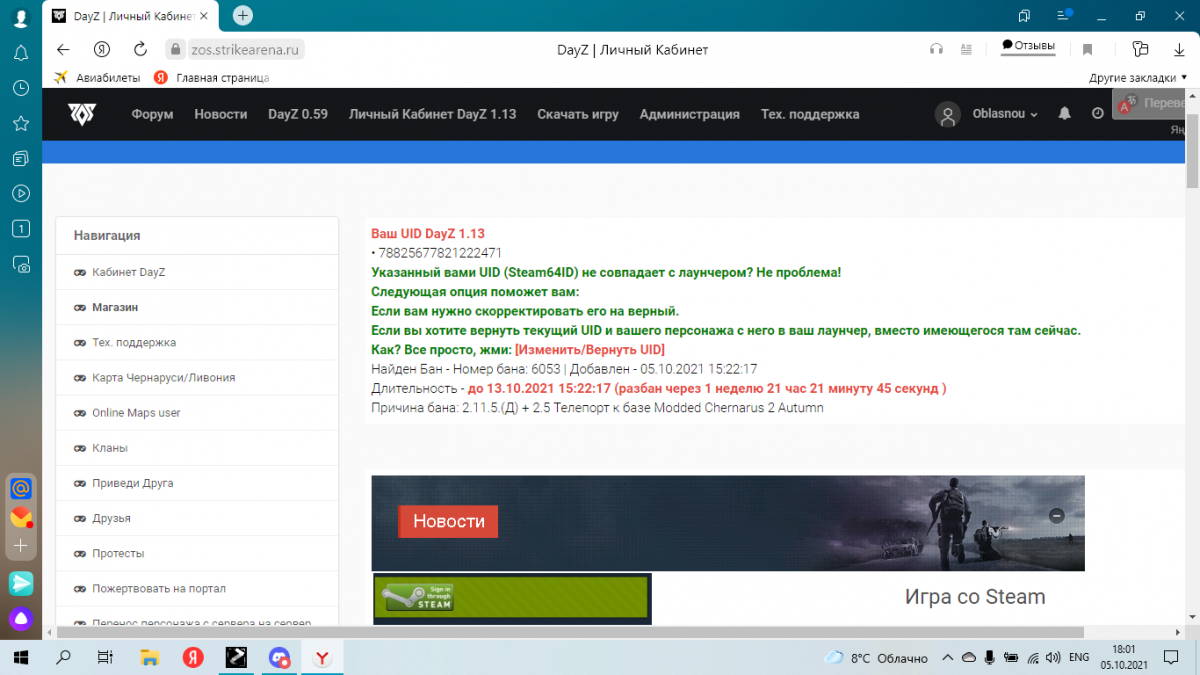Open 'Тех. поддержка' in the navigation sidebar
This screenshot has height=675, width=1200.
click(x=197, y=342)
